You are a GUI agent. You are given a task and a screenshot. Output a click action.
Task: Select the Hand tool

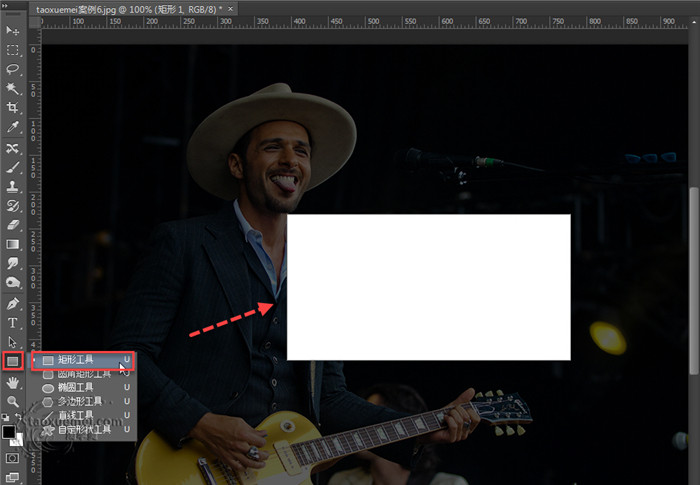point(13,382)
